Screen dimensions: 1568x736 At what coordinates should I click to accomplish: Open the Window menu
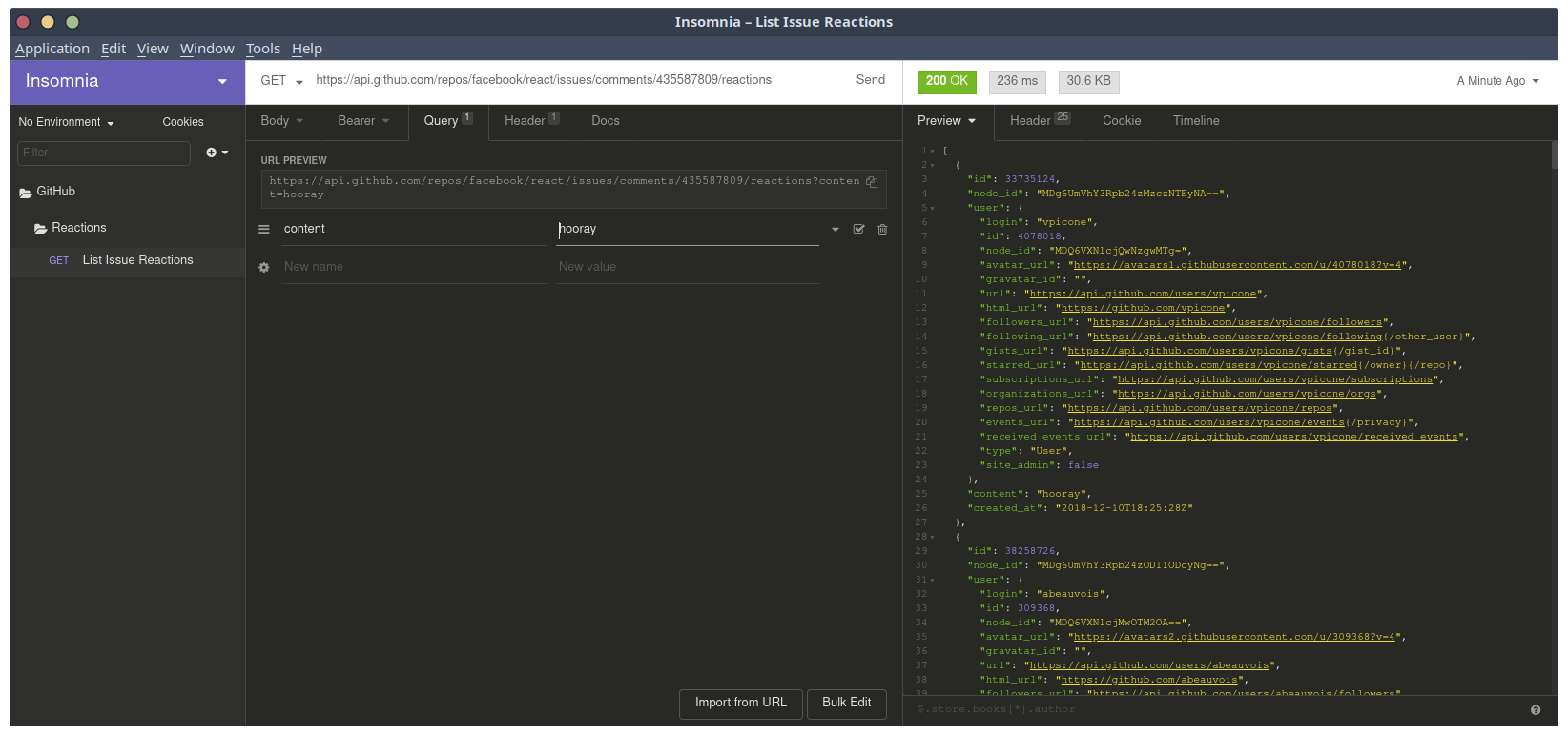[x=207, y=49]
